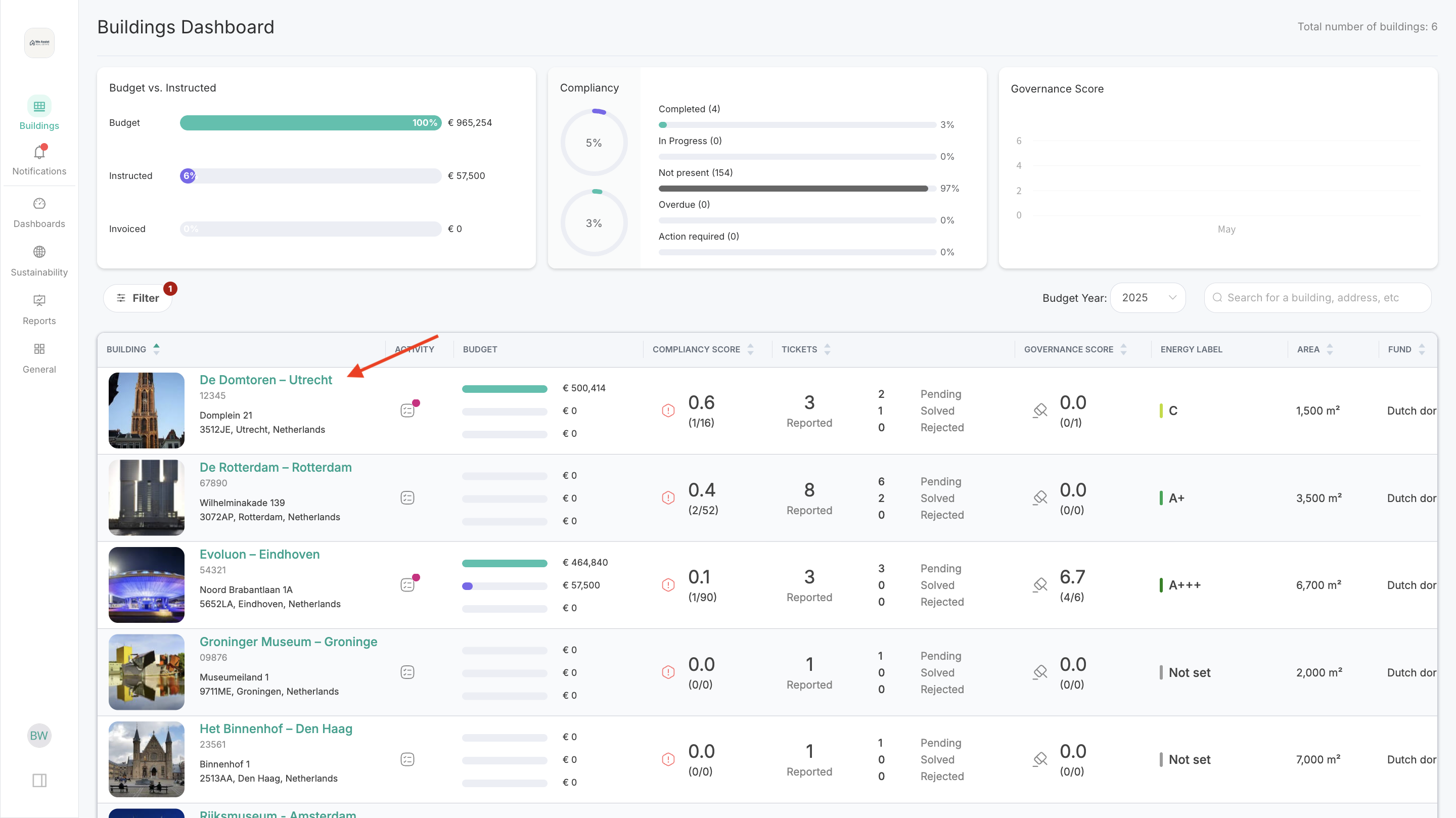Click the Instructed 6% progress bar
Image resolution: width=1456 pixels, height=818 pixels.
point(310,176)
